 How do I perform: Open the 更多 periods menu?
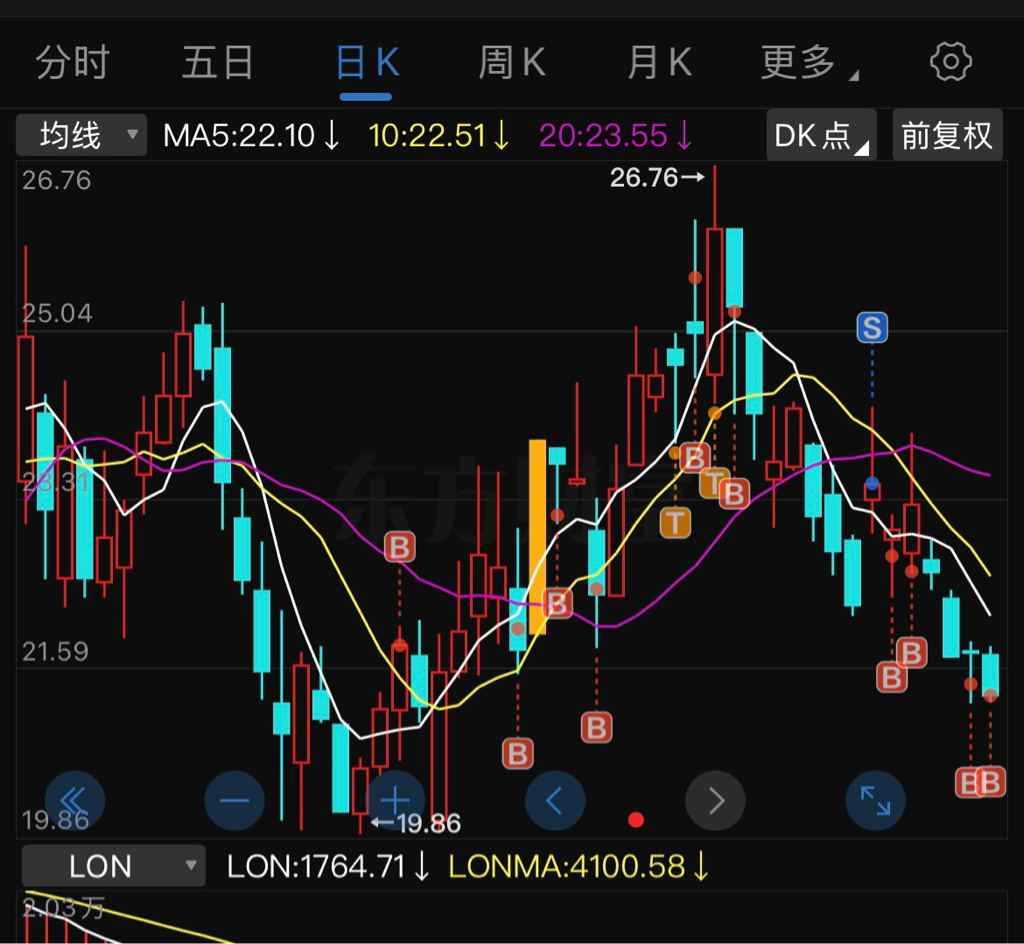(808, 63)
